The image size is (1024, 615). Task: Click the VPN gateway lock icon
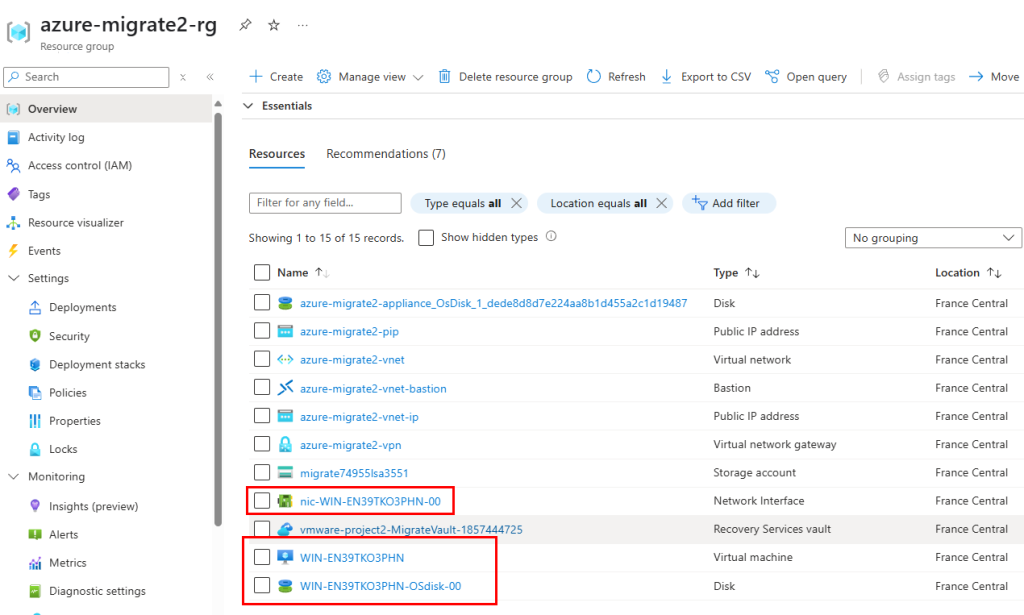pos(285,445)
